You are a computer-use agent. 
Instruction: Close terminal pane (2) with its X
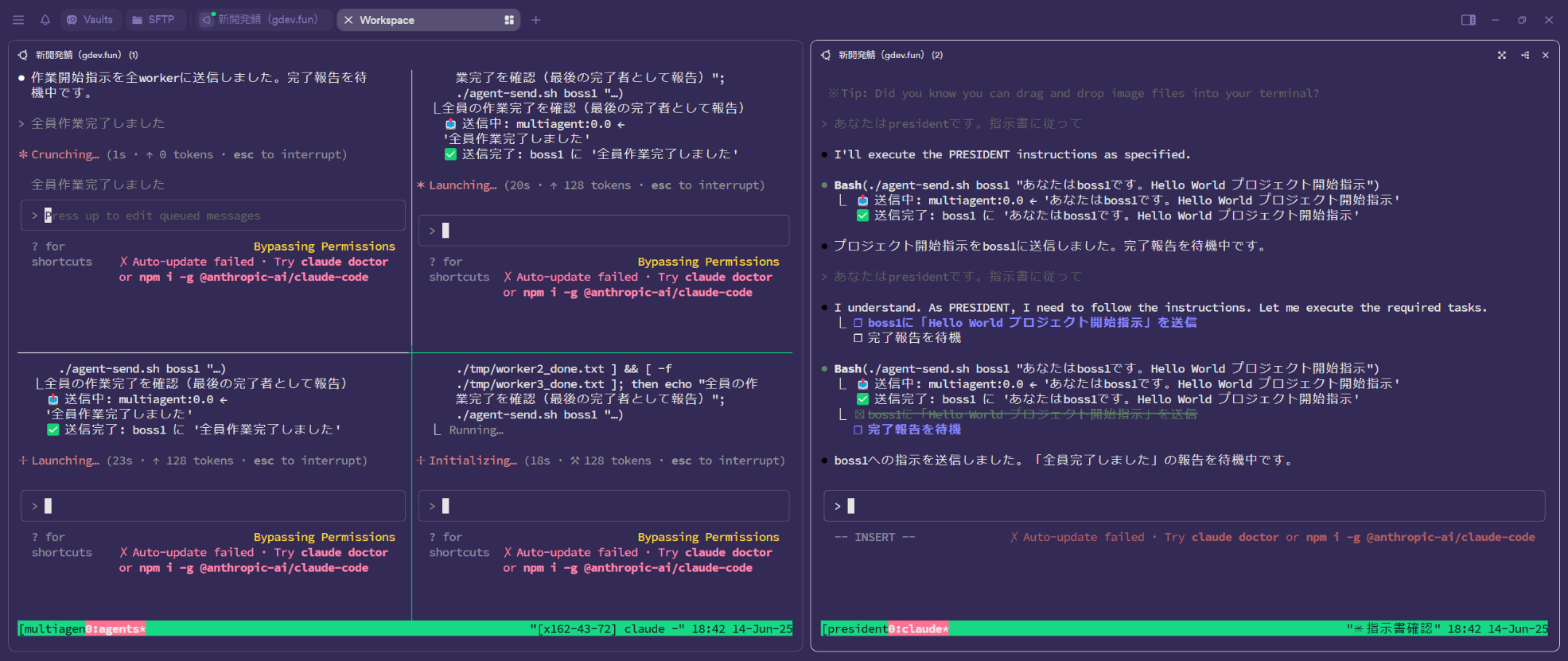[x=1546, y=55]
